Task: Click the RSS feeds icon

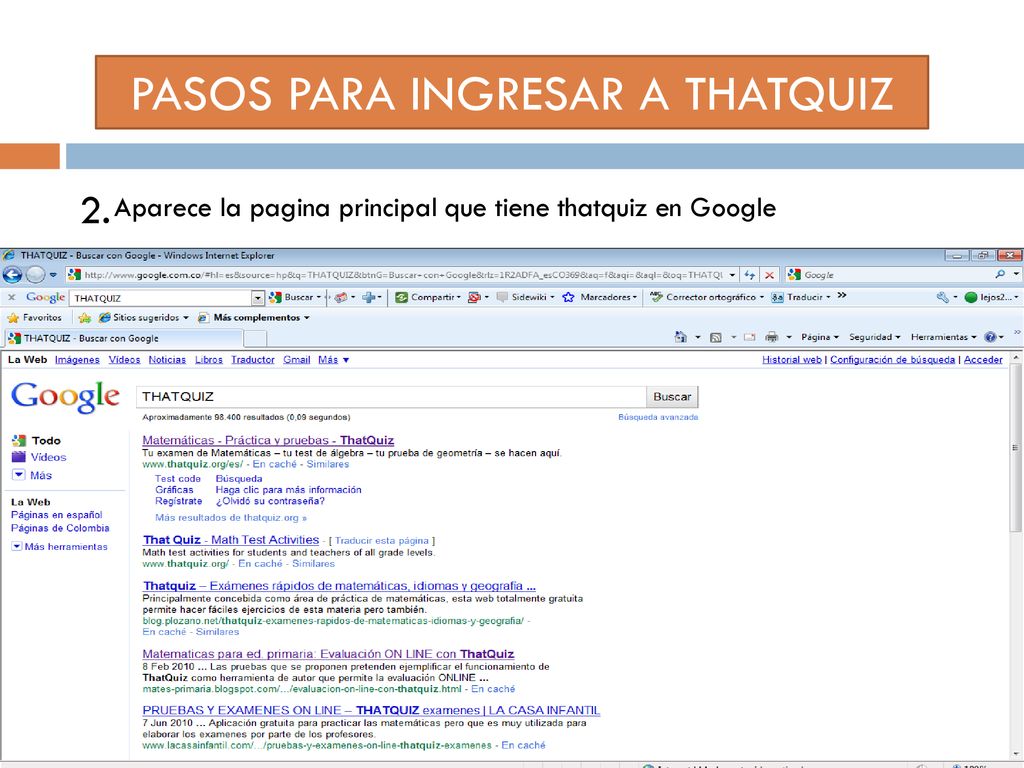Action: (716, 337)
